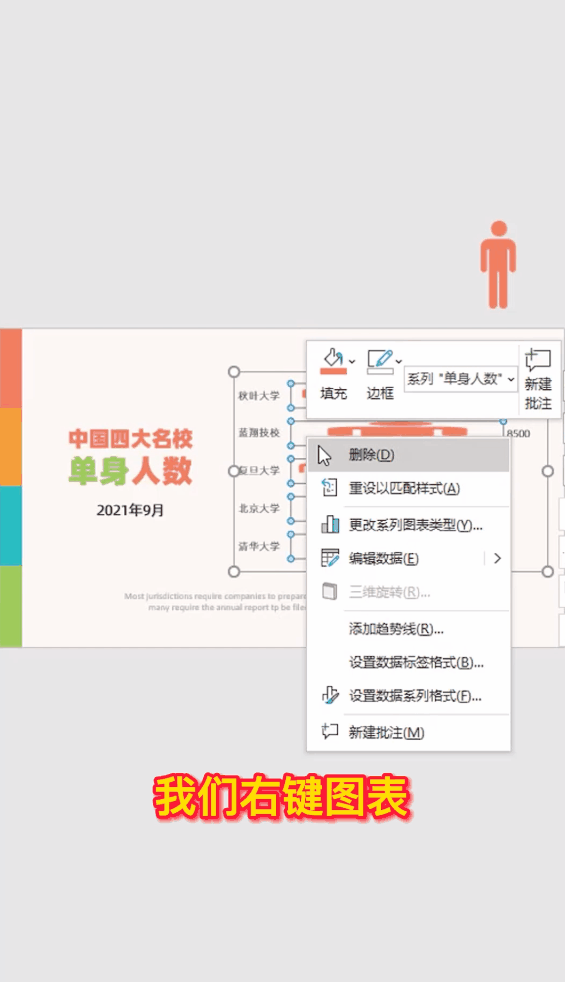Click the chart's top-left resize handle
This screenshot has width=565, height=982.
click(234, 372)
